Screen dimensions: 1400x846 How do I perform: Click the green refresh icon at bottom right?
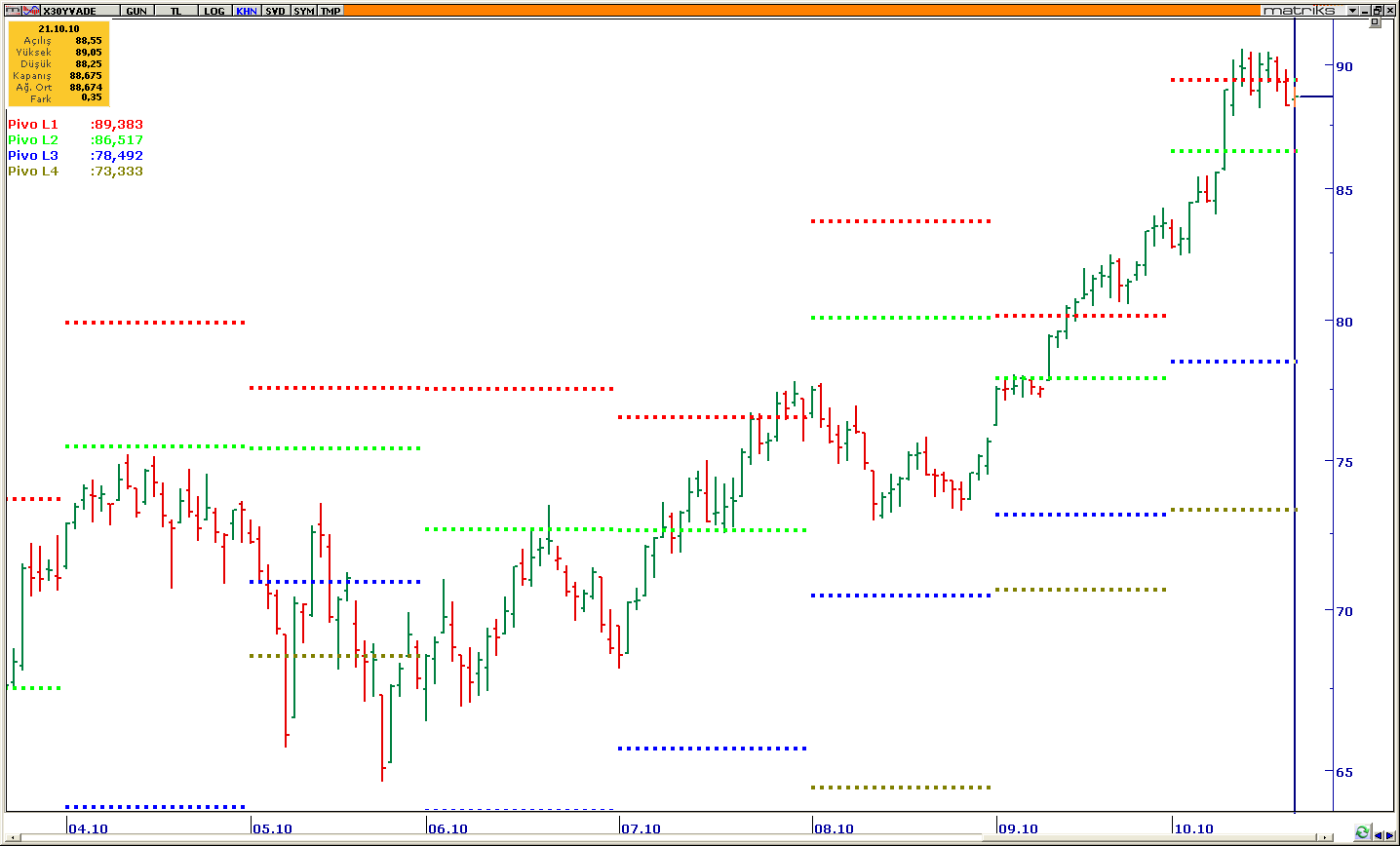[1362, 833]
